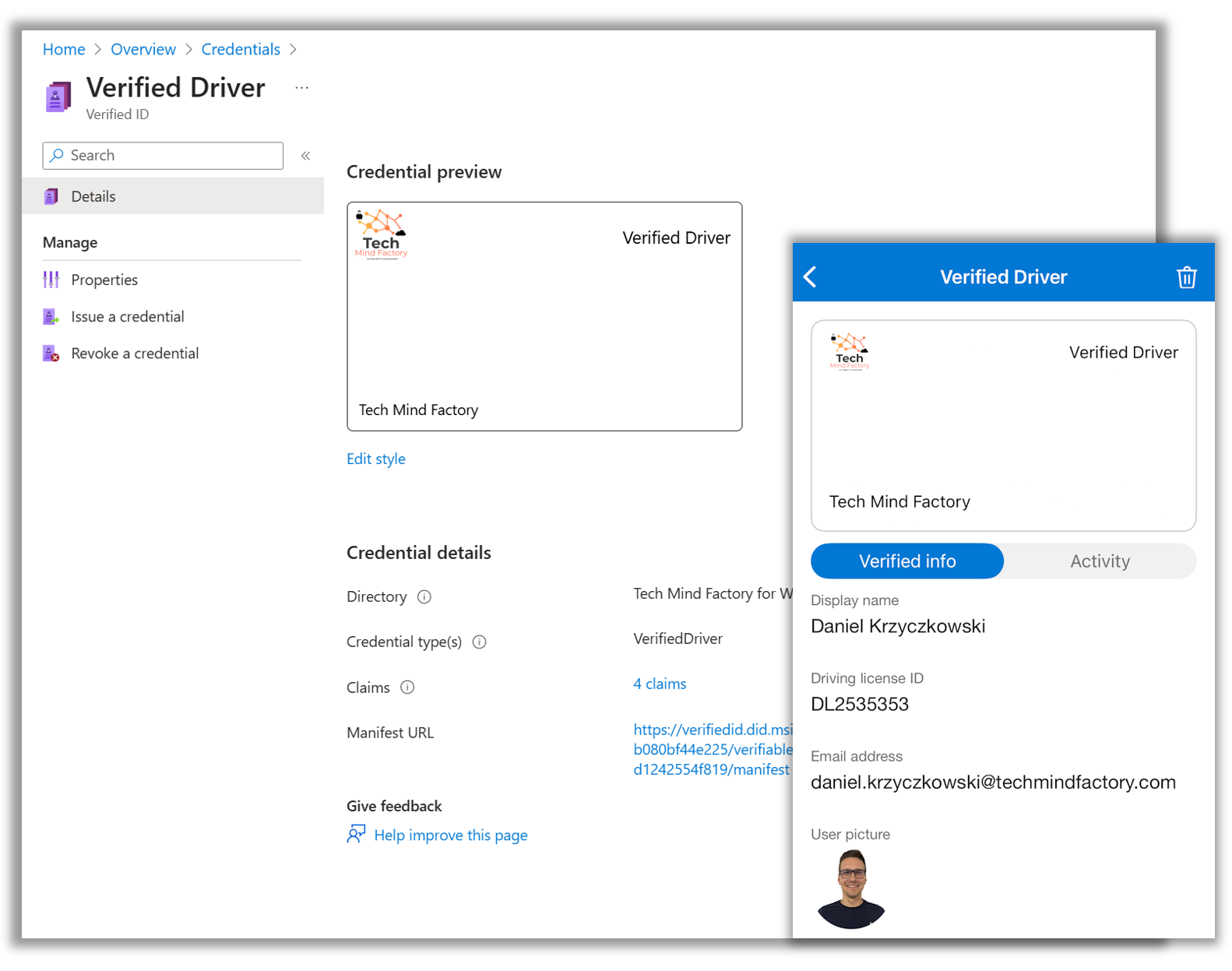Open the ellipsis menu beside Verified Driver
1232x971 pixels.
[x=301, y=88]
